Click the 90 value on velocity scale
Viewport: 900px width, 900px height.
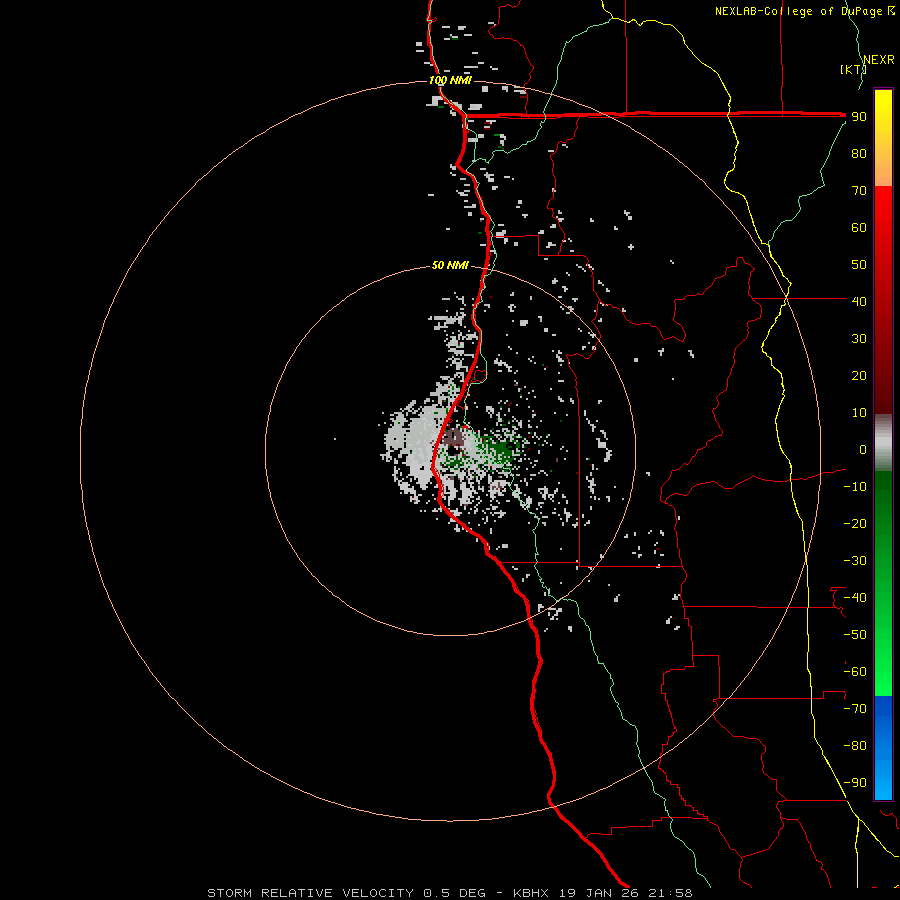[859, 117]
